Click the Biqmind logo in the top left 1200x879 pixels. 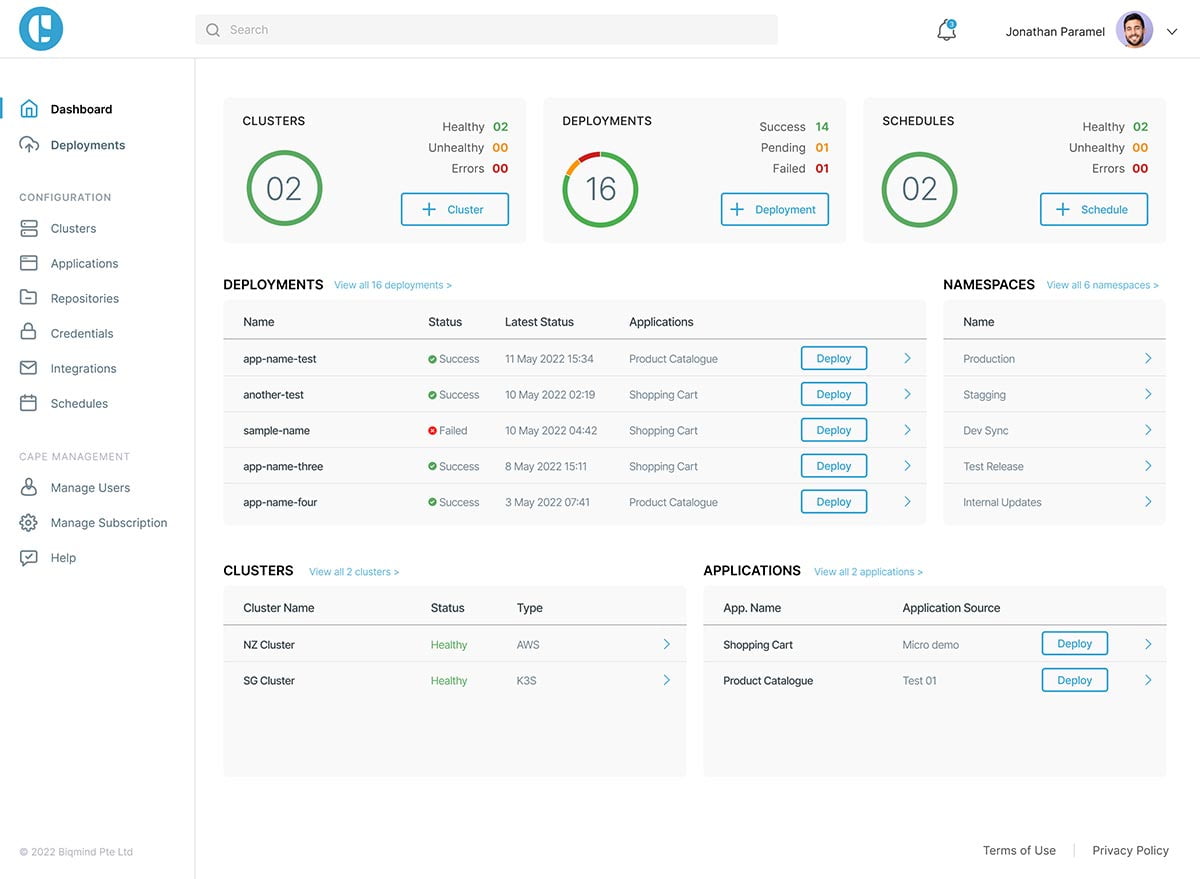pyautogui.click(x=39, y=28)
